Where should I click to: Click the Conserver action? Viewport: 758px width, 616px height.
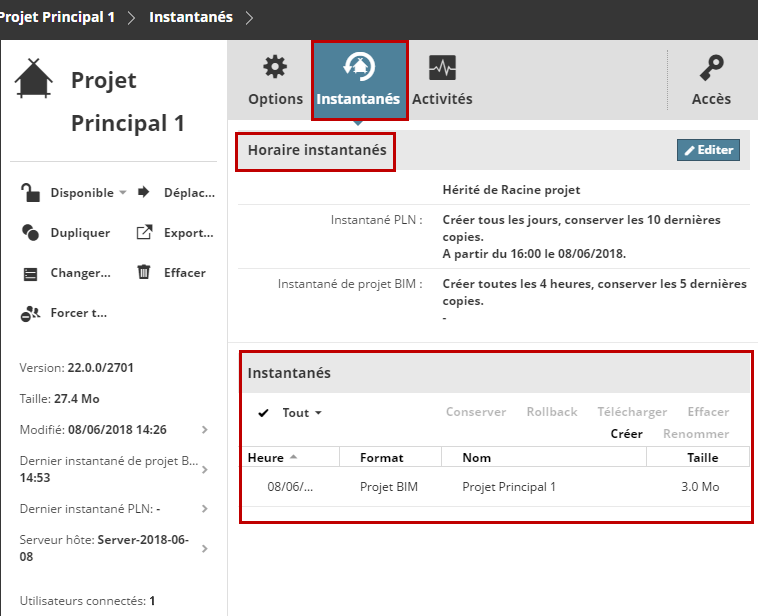476,412
